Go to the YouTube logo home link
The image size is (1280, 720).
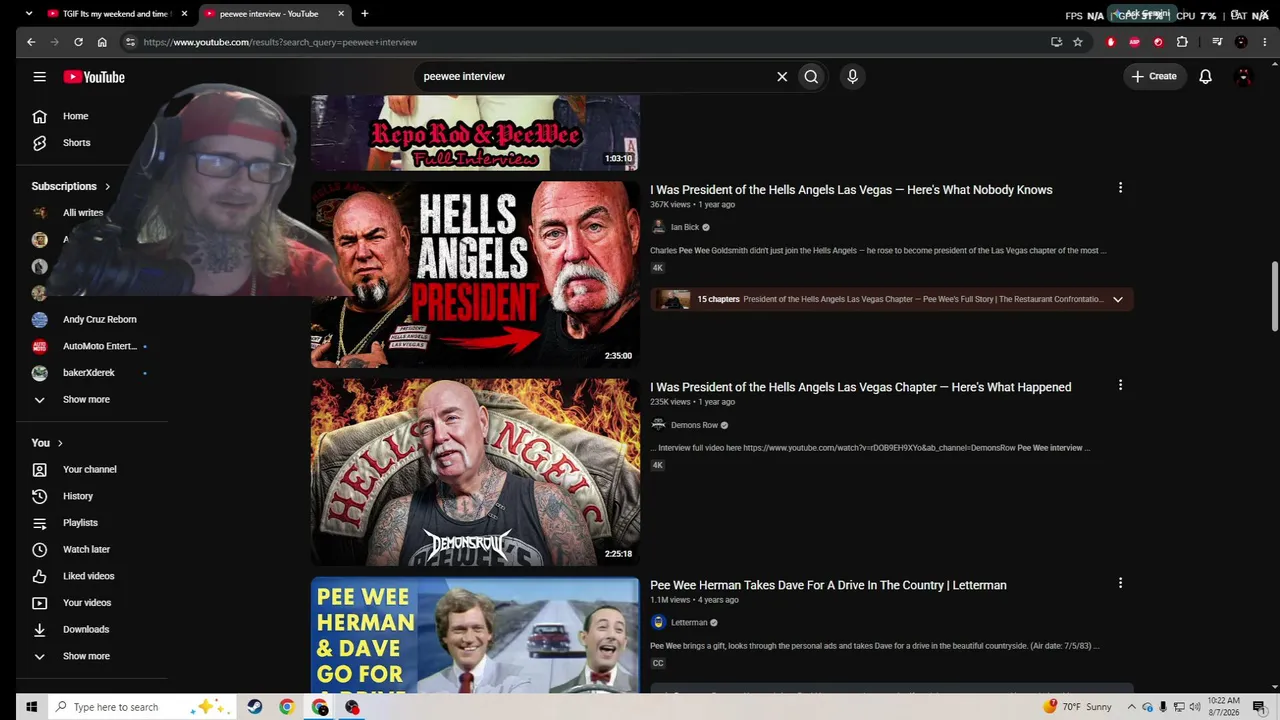[x=94, y=77]
